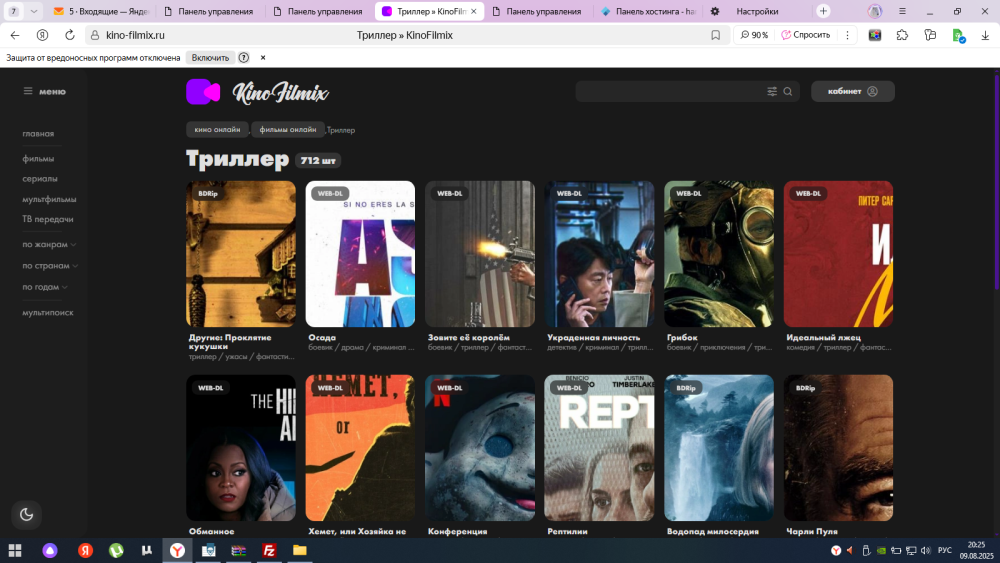Open FileZilla from the taskbar

click(x=269, y=550)
